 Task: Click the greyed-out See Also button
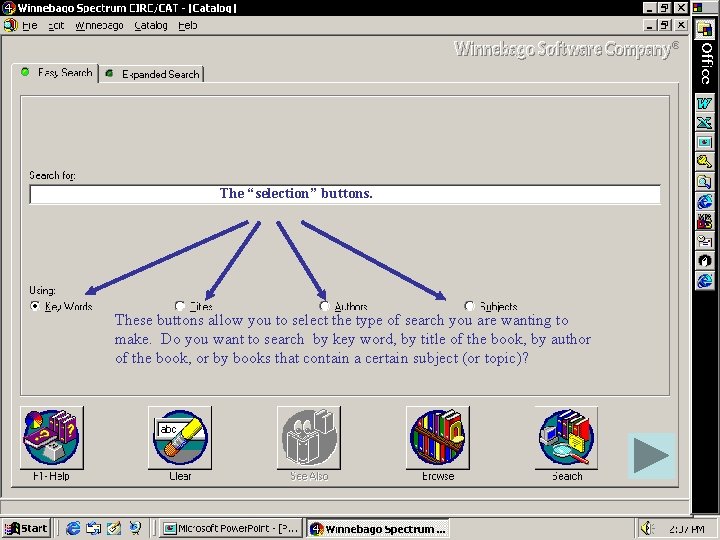click(309, 438)
